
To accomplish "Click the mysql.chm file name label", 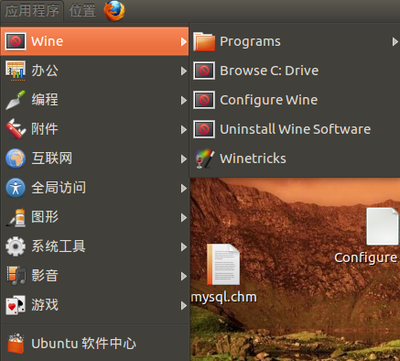I will [x=224, y=297].
